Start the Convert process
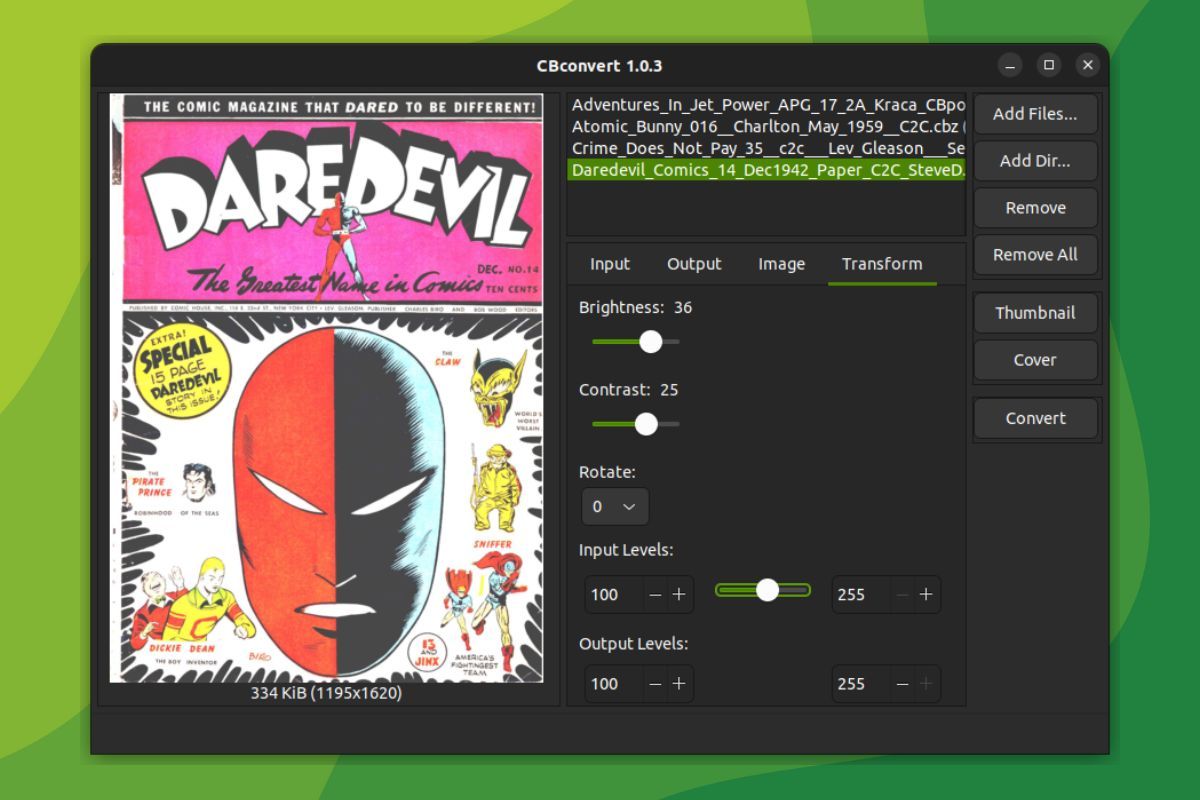 click(x=1035, y=418)
